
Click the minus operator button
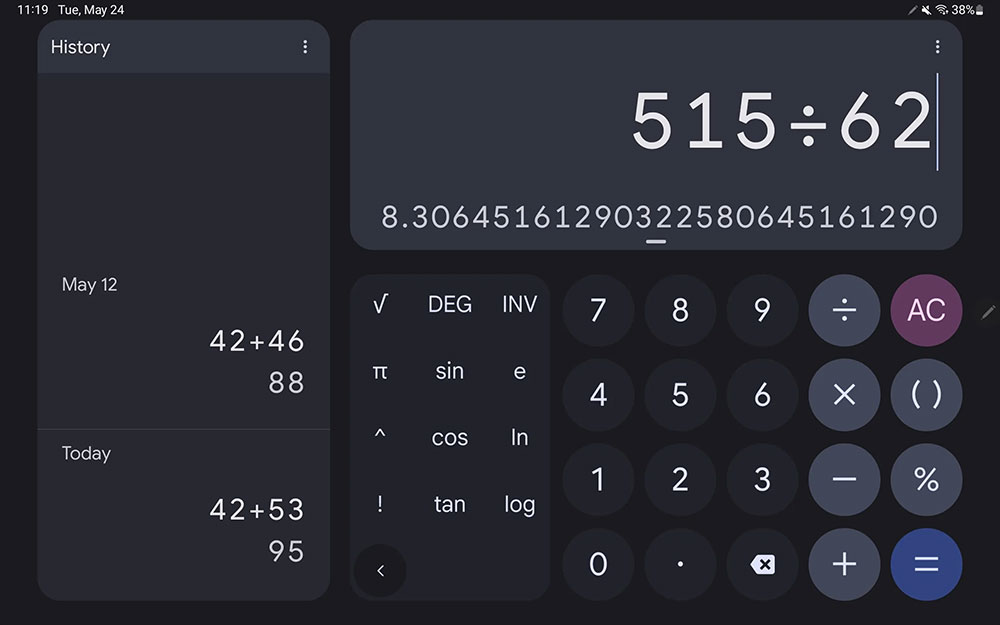(844, 480)
